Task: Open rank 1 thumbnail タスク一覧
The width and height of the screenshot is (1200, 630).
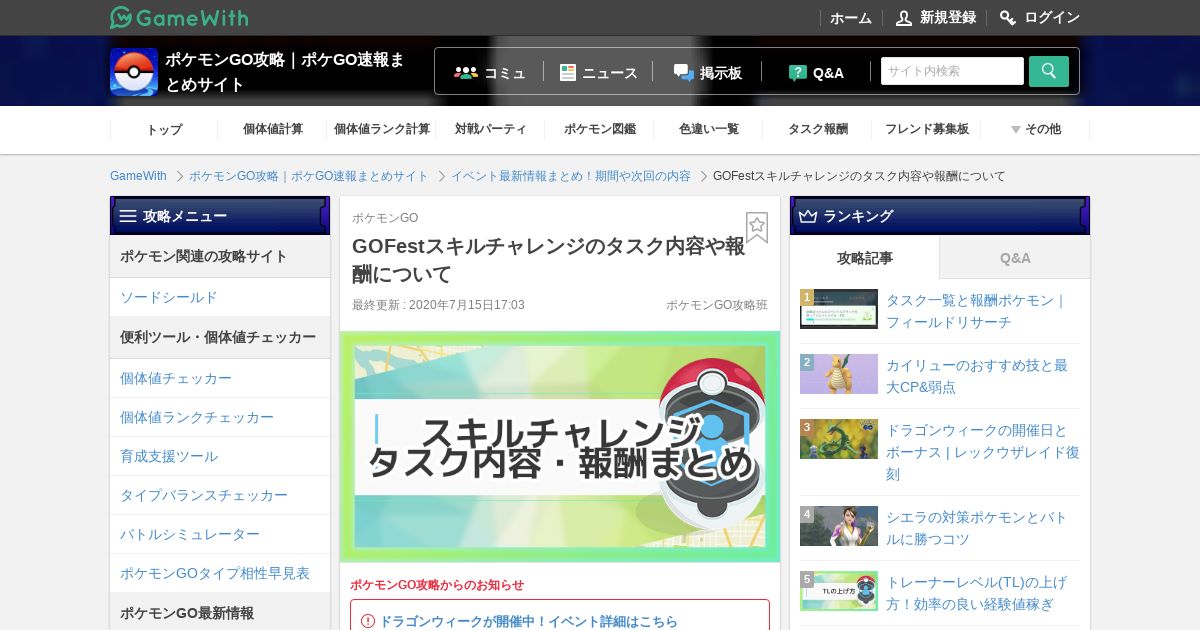Action: point(839,309)
